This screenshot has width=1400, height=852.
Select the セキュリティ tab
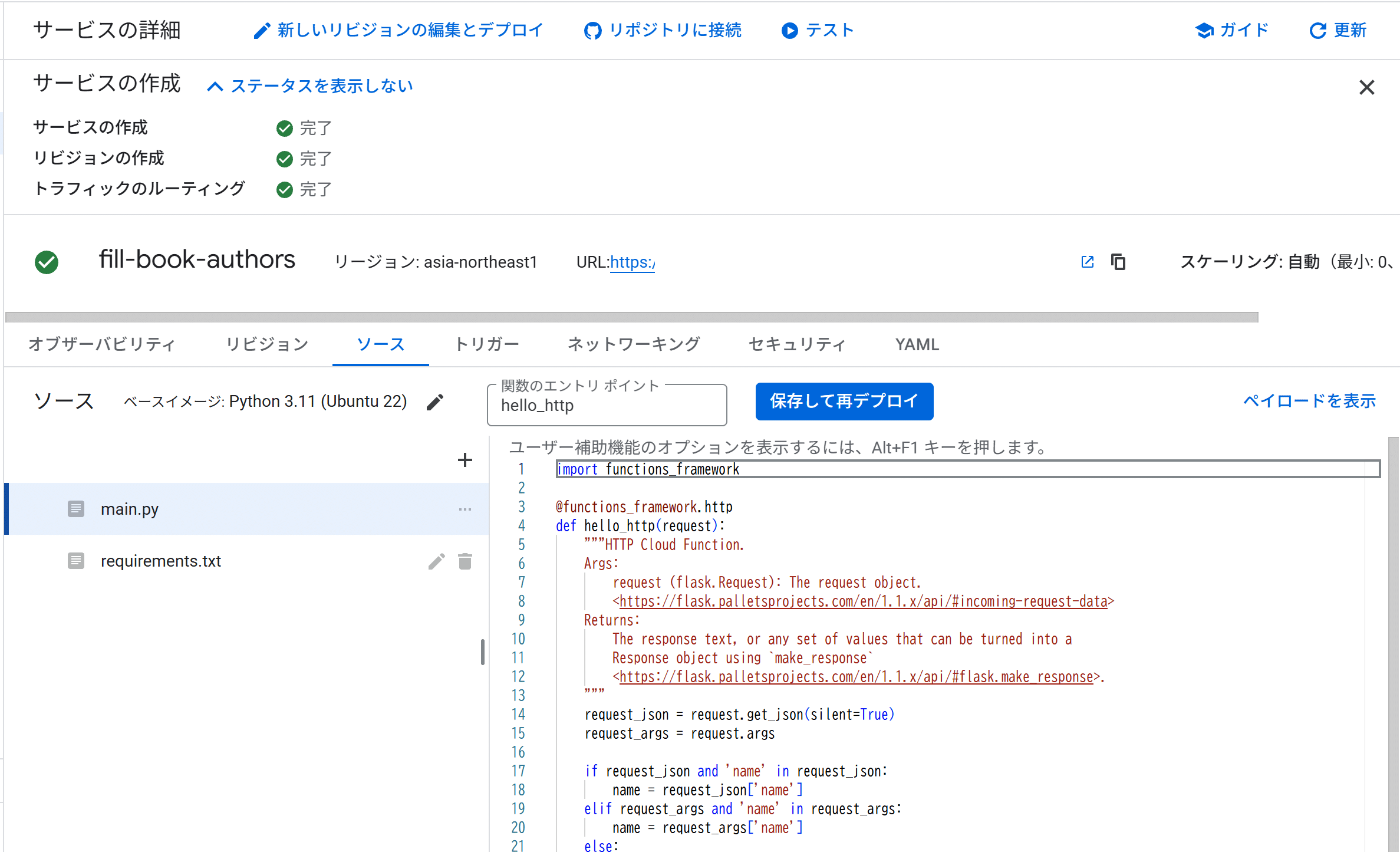tap(797, 344)
